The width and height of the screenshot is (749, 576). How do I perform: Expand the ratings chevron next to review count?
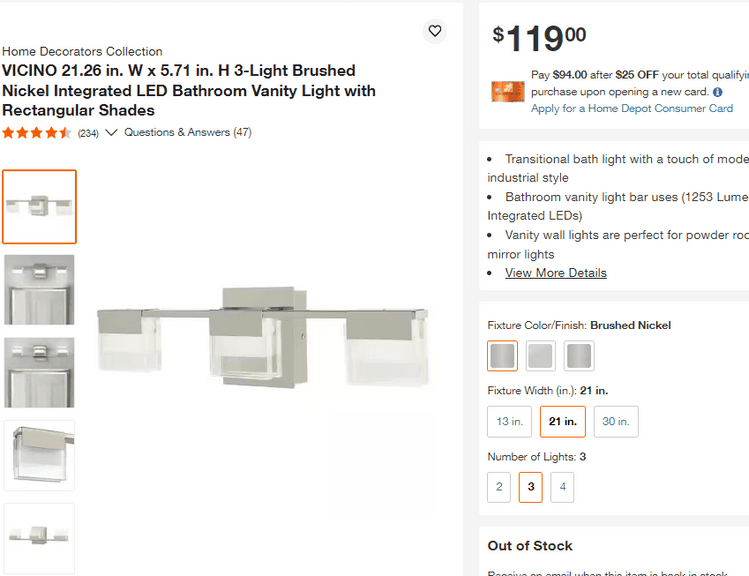tap(111, 132)
